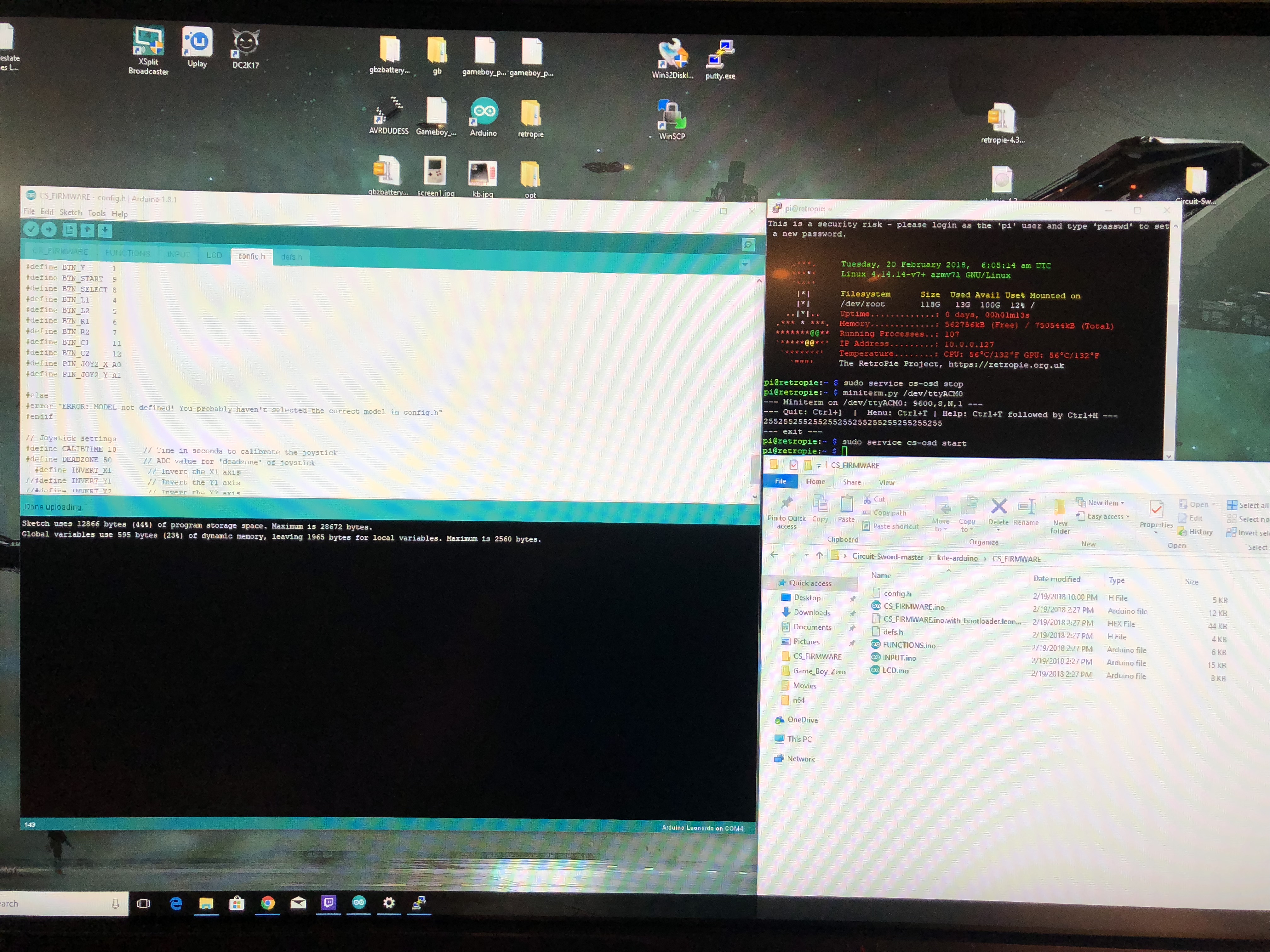This screenshot has height=952, width=1270.
Task: Select the config.h file
Action: pyautogui.click(x=891, y=593)
